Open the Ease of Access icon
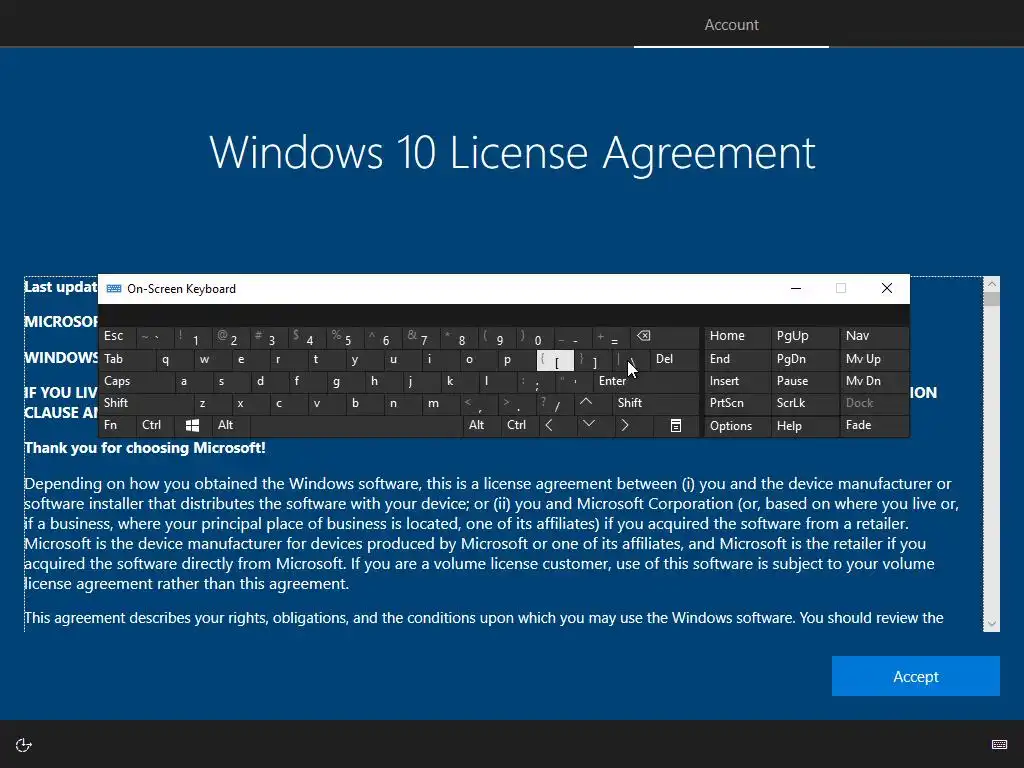The height and width of the screenshot is (768, 1024). (x=24, y=745)
